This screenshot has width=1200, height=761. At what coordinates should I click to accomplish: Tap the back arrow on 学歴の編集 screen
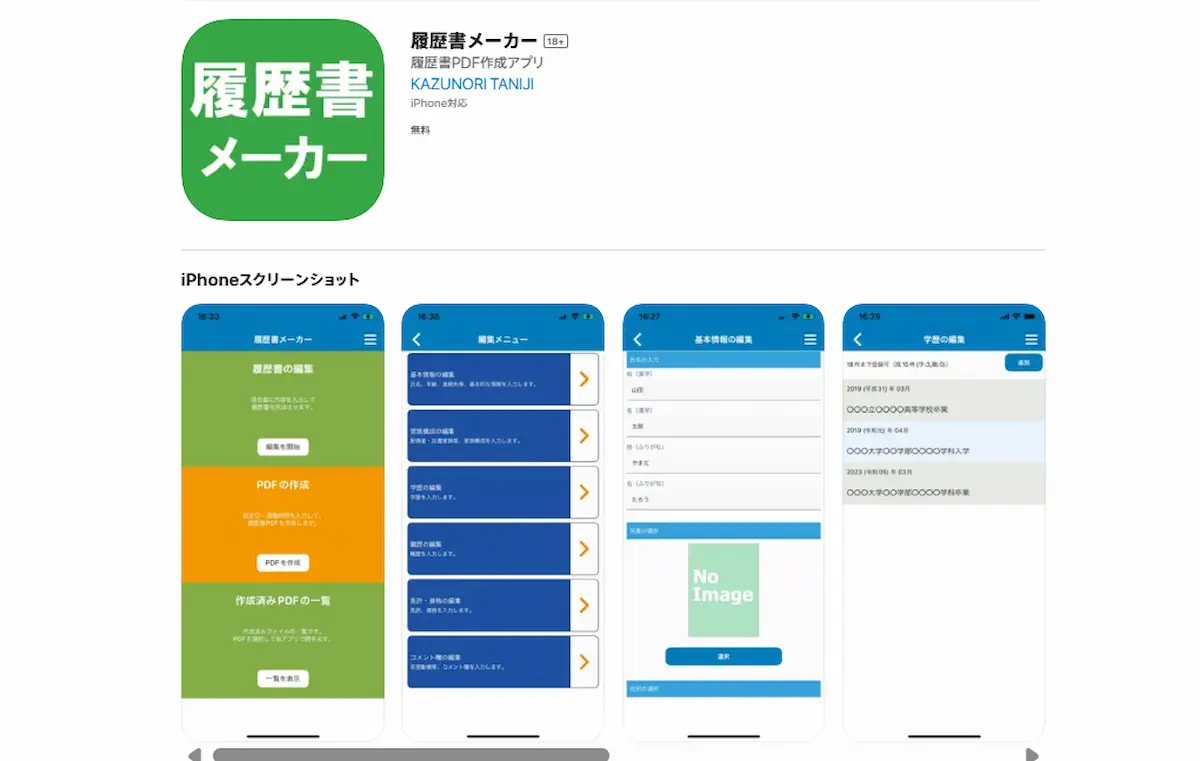(x=857, y=338)
